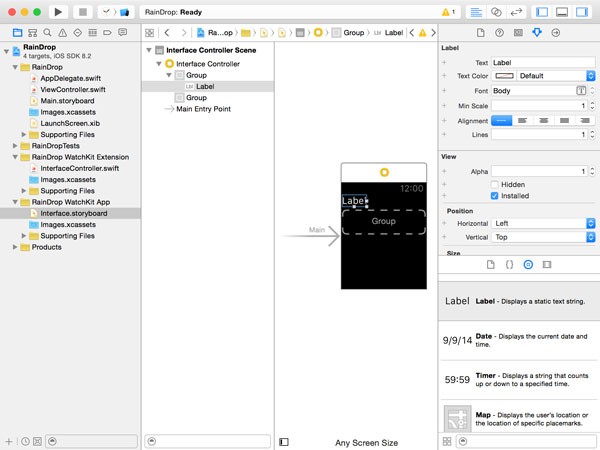Expand the Products folder
The width and height of the screenshot is (600, 450).
pyautogui.click(x=15, y=247)
